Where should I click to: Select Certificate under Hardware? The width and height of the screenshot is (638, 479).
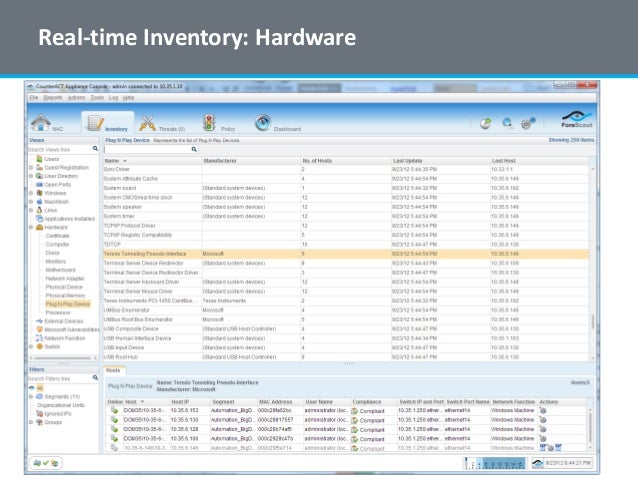57,236
